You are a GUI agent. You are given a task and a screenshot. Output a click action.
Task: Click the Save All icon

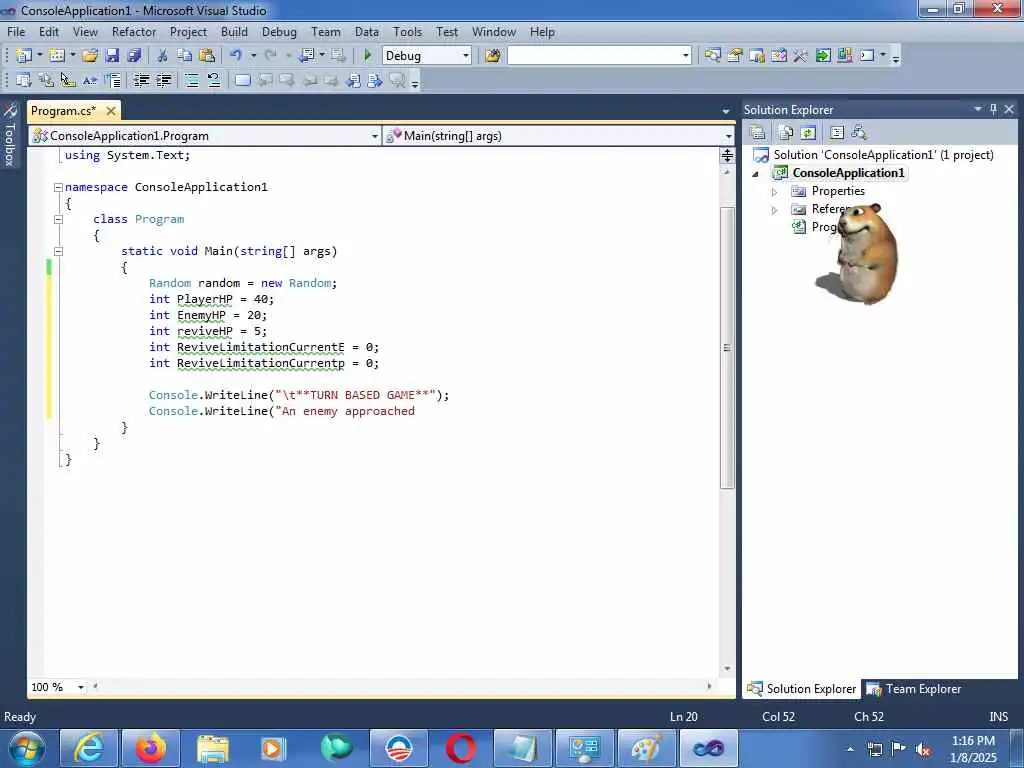tap(134, 56)
